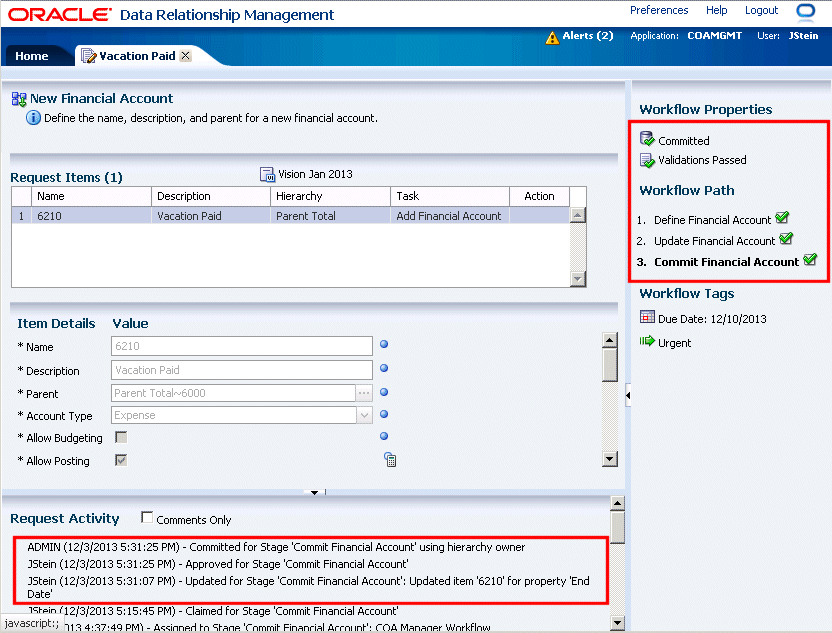
Task: Close the Vacation Paid tab
Action: coord(185,55)
